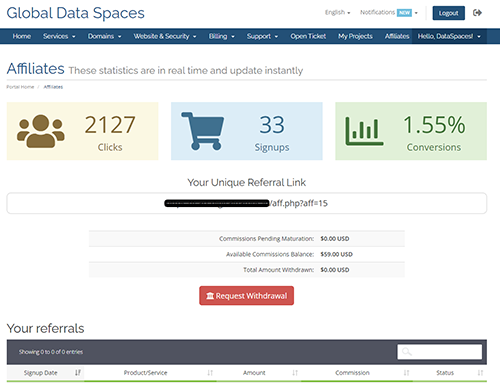Click the Request Withdrawal button
This screenshot has width=500, height=385.
point(246,296)
